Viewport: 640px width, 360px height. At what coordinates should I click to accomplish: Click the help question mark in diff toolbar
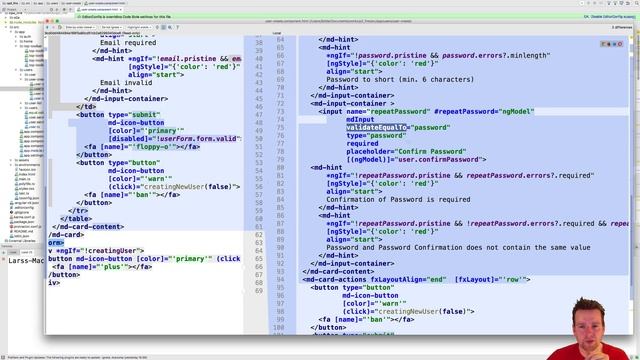[x=178, y=27]
